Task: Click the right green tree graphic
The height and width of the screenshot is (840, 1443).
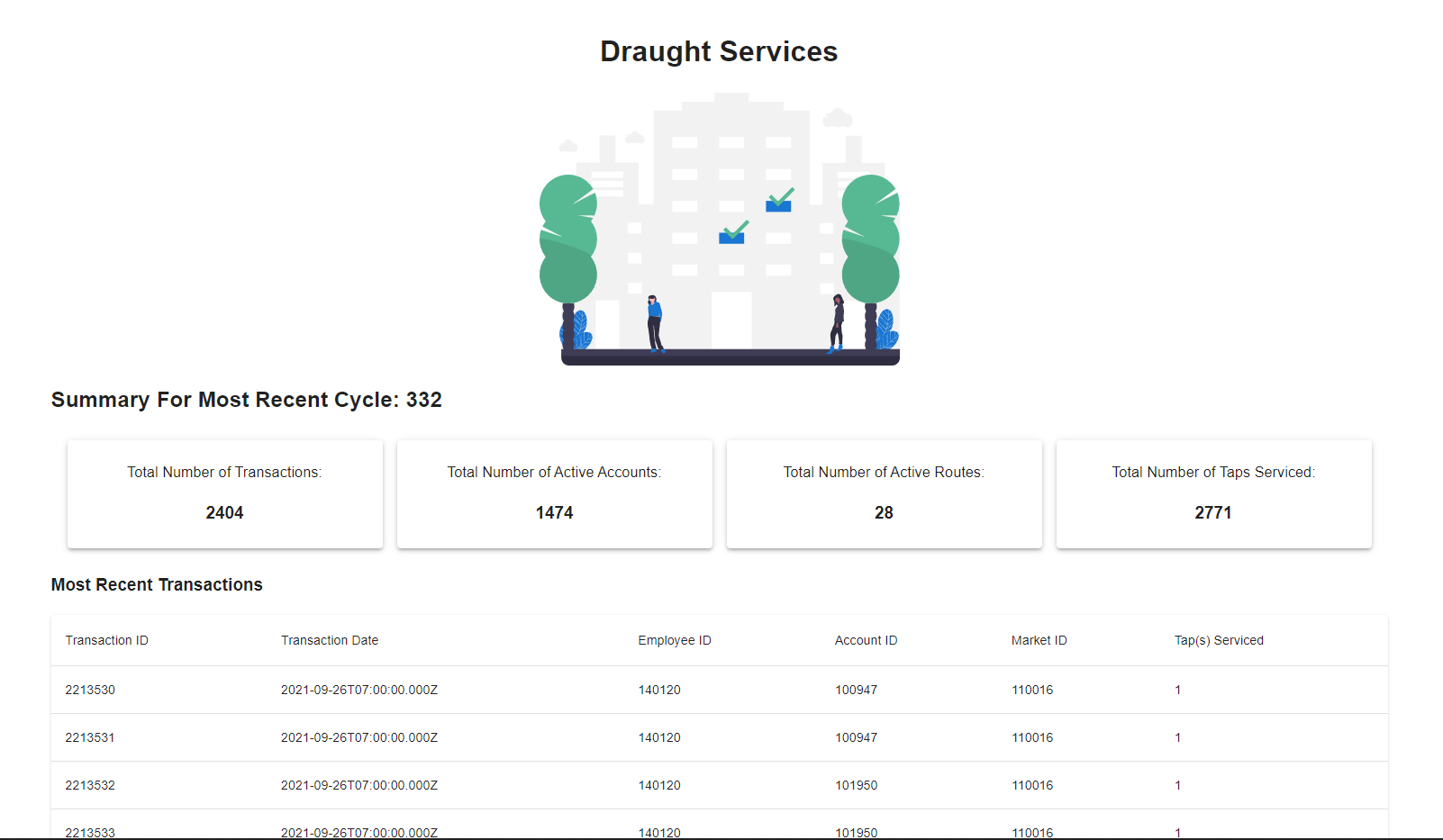Action: 870,239
